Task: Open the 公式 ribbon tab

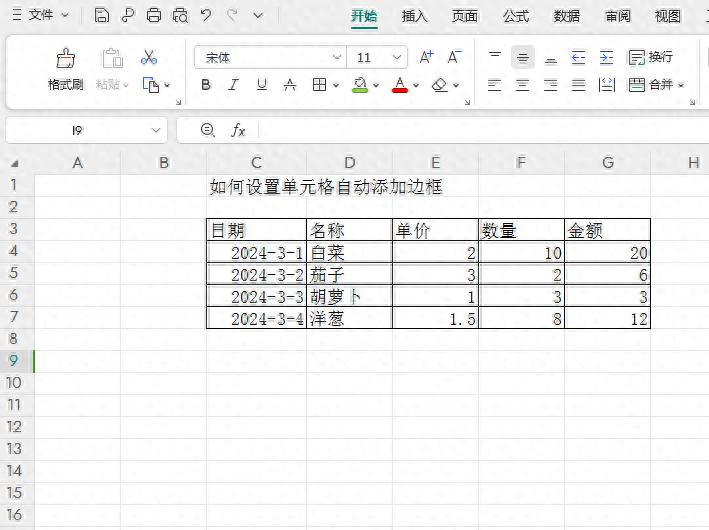Action: point(516,16)
